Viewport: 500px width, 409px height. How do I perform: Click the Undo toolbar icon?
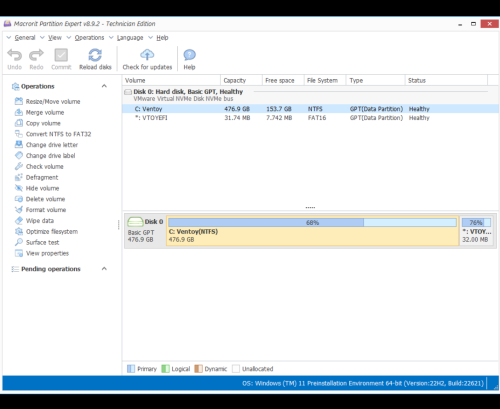tap(14, 55)
